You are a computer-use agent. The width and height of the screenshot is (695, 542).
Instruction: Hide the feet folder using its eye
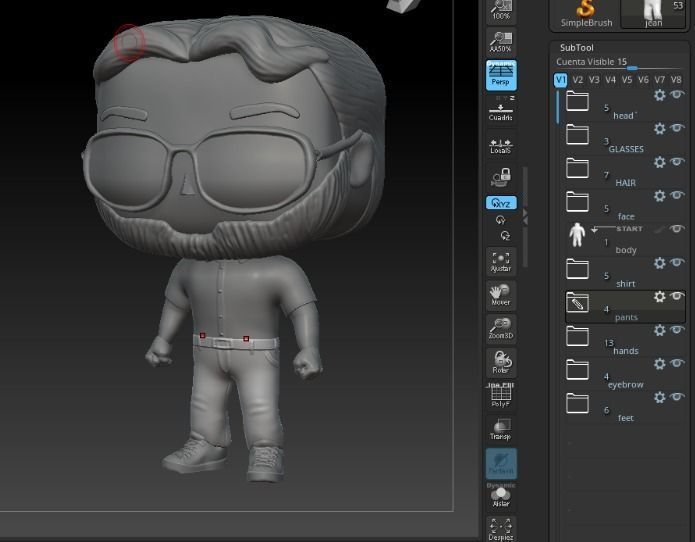pos(677,397)
